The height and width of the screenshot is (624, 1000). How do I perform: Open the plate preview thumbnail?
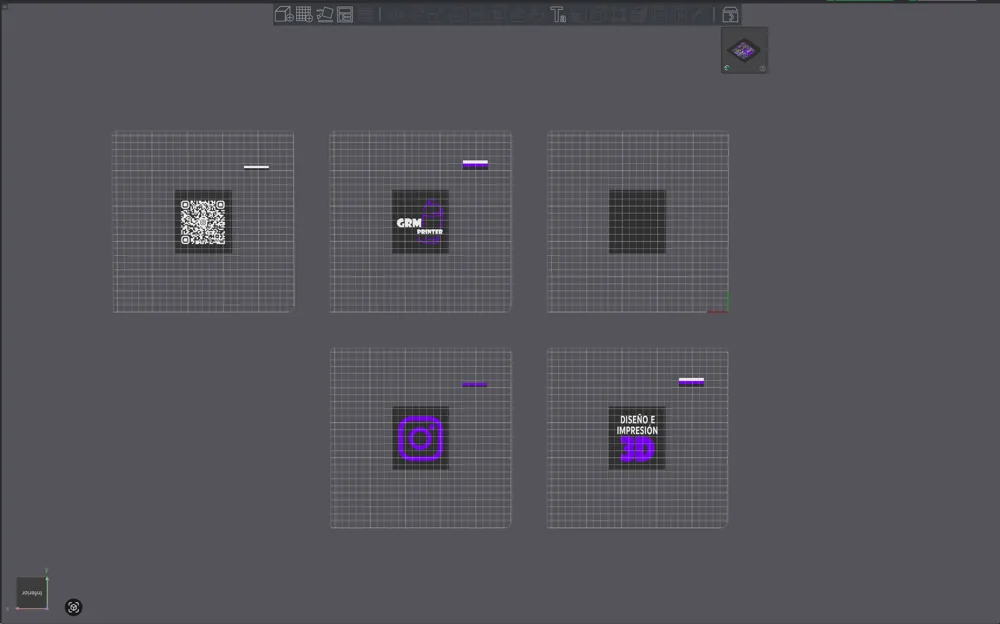click(x=744, y=50)
